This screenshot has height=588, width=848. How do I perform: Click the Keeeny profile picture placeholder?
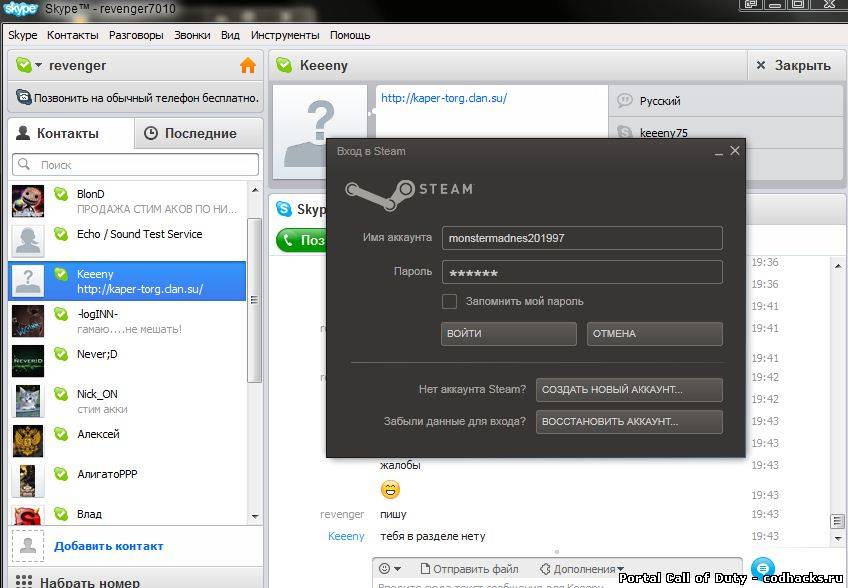(320, 131)
